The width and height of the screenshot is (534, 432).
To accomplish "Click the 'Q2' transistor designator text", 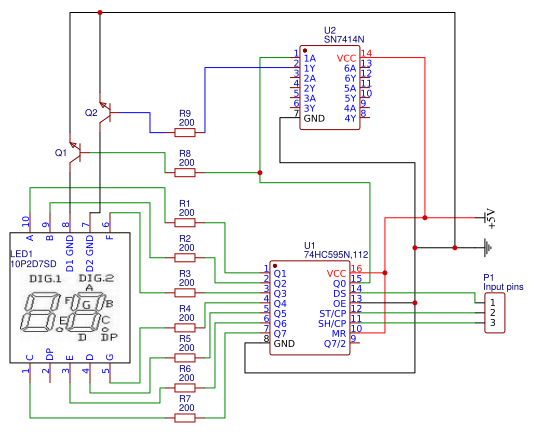I will pyautogui.click(x=91, y=112).
